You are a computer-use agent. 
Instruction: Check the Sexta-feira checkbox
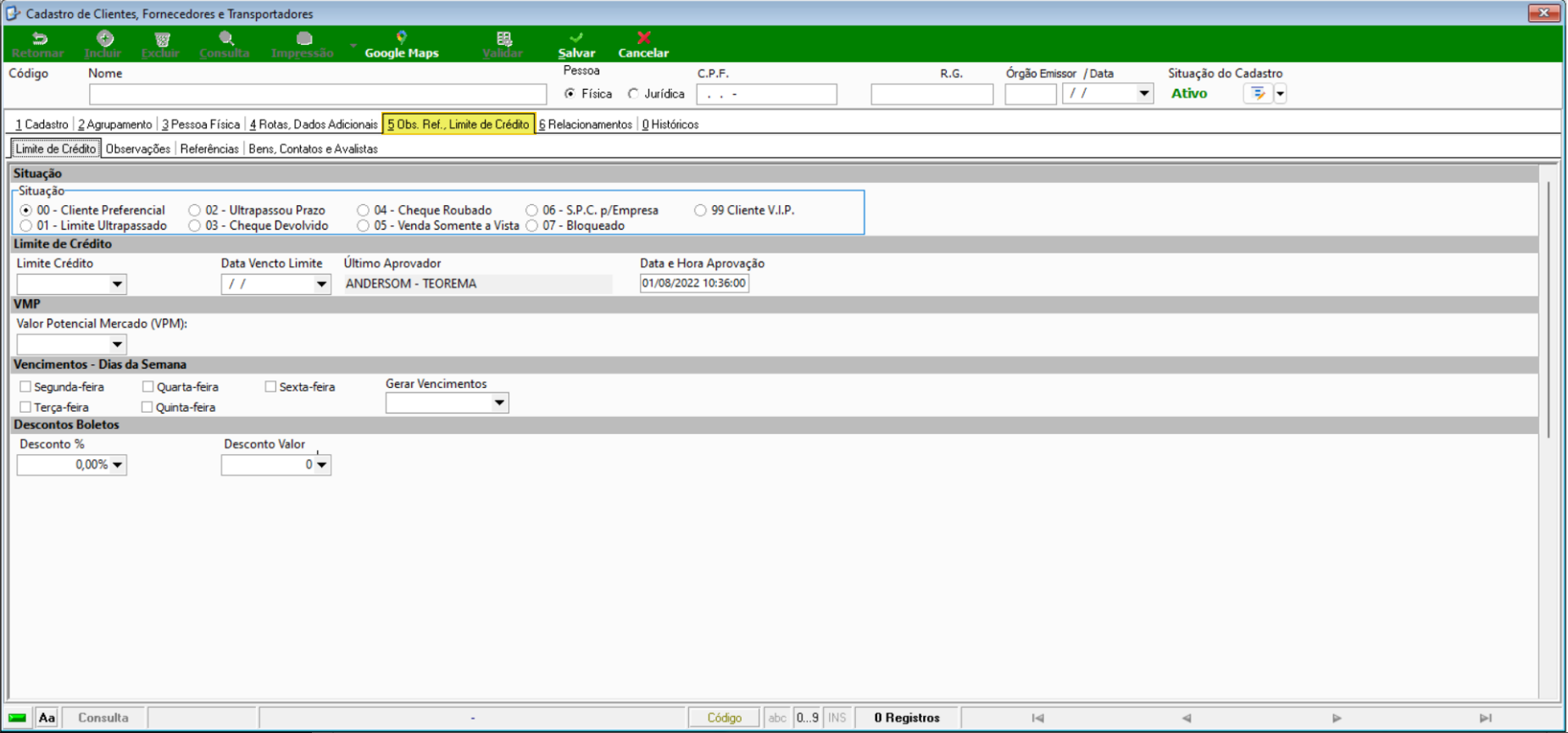[270, 386]
